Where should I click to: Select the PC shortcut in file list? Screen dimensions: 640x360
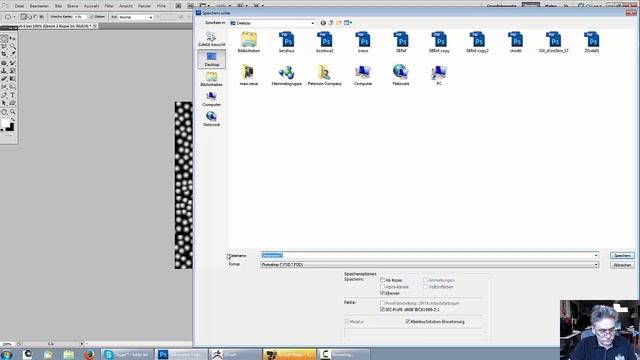439,76
